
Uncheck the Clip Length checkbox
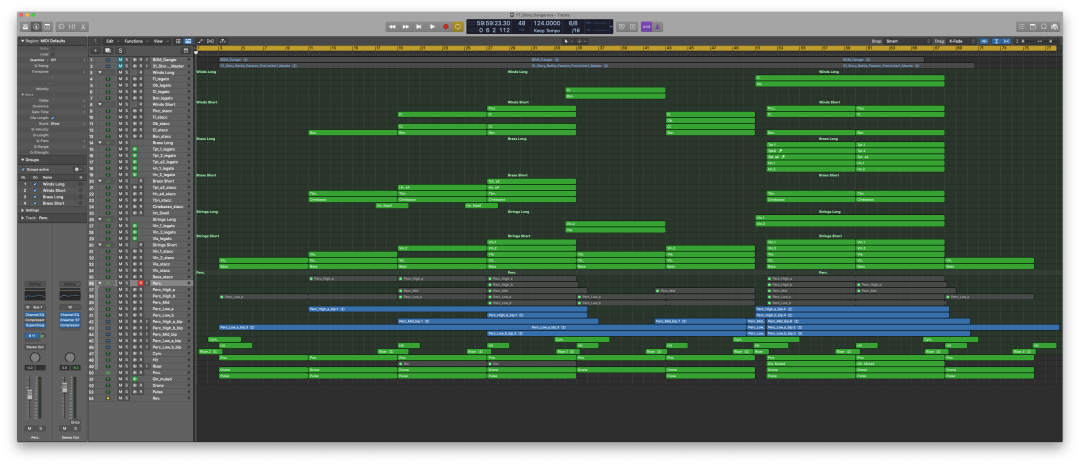click(52, 118)
